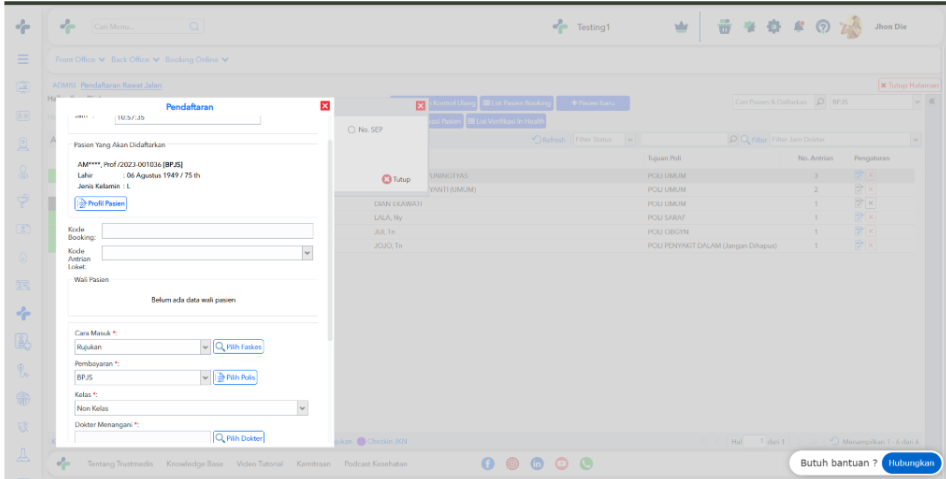This screenshot has width=946, height=479.
Task: Open the Pembayaran dropdown
Action: click(205, 378)
